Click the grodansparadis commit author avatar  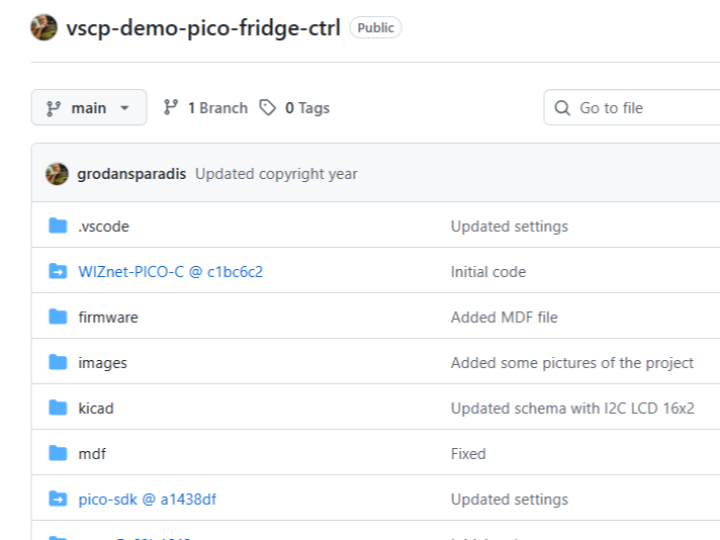pos(57,174)
